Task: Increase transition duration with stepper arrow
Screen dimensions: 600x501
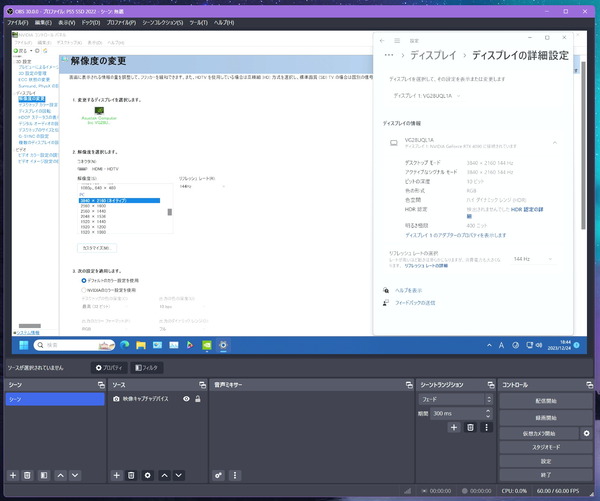Action: tap(488, 411)
